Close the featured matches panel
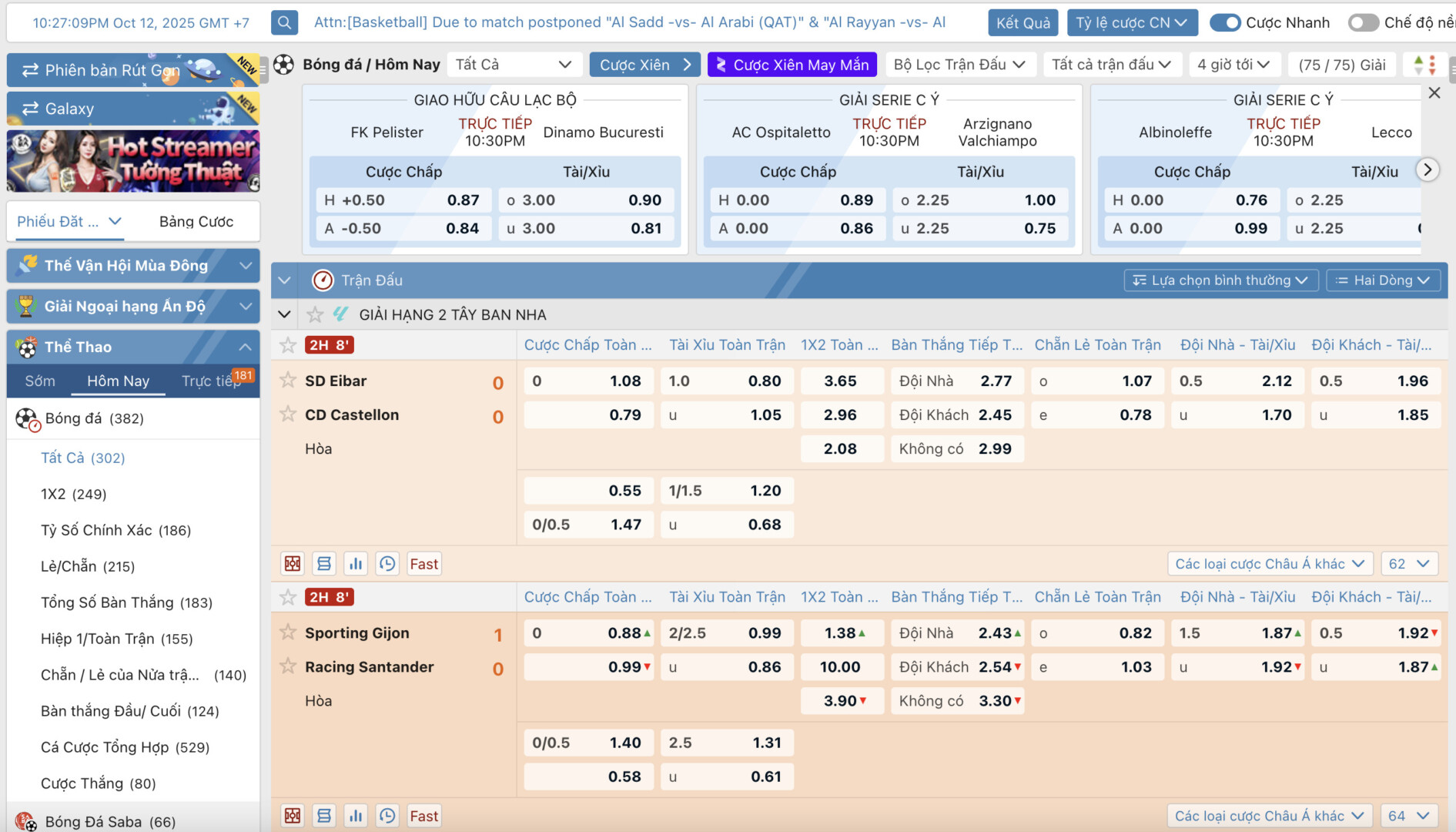This screenshot has width=1456, height=832. tap(1434, 93)
